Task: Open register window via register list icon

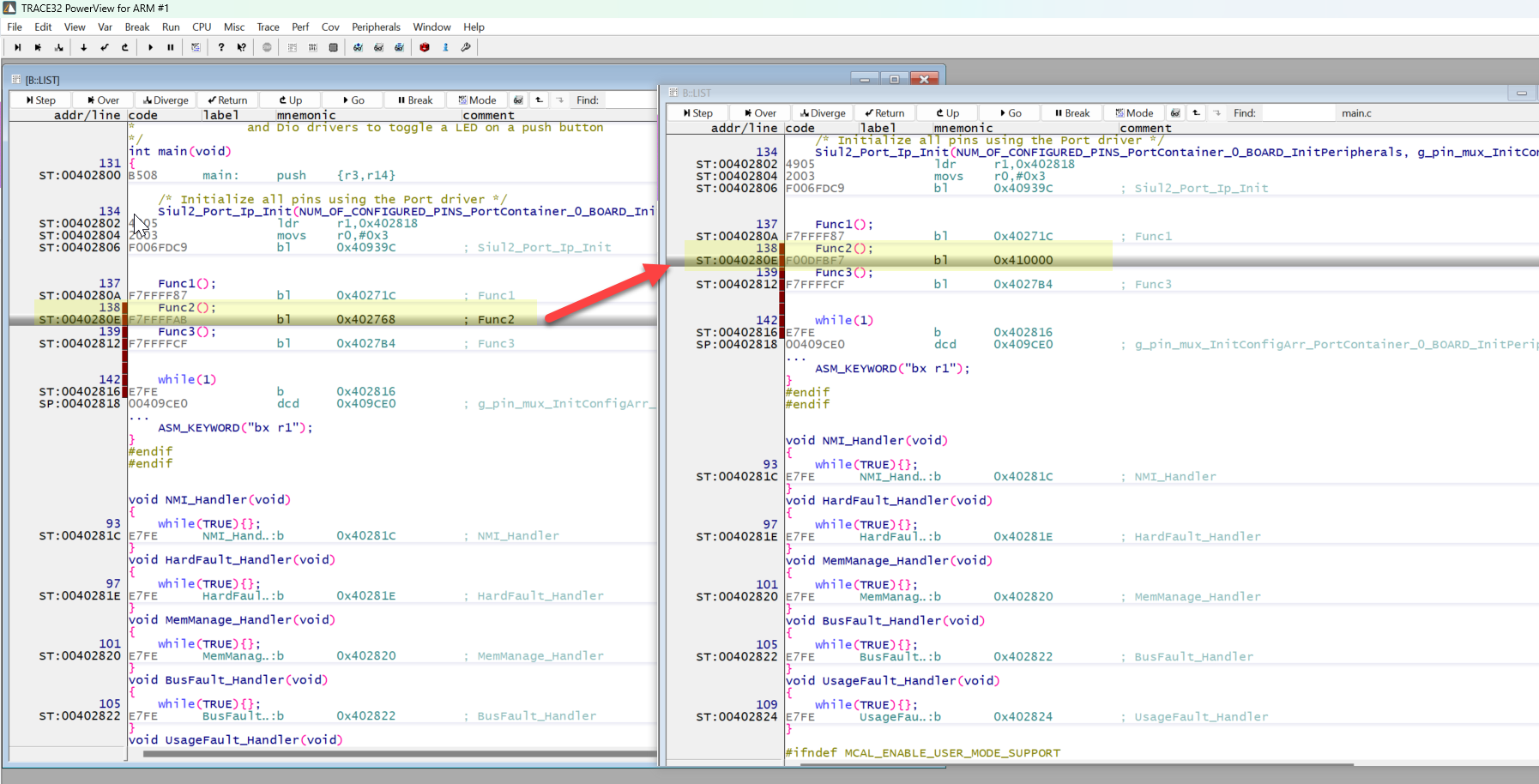Action: [293, 47]
